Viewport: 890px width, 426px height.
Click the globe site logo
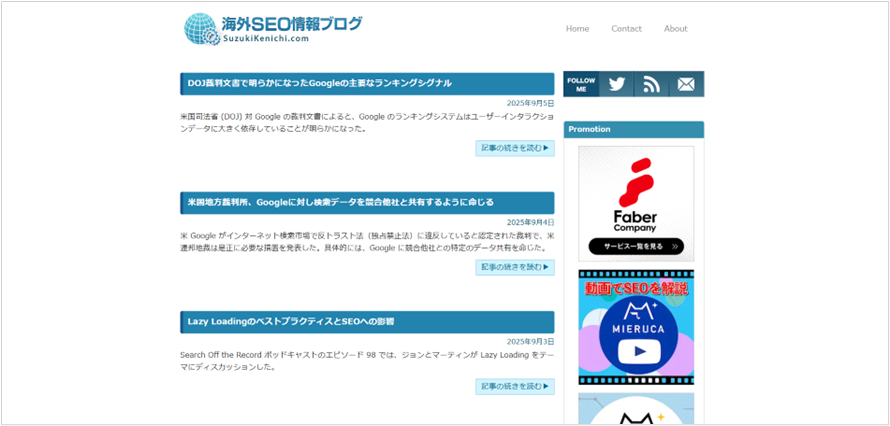tap(201, 29)
